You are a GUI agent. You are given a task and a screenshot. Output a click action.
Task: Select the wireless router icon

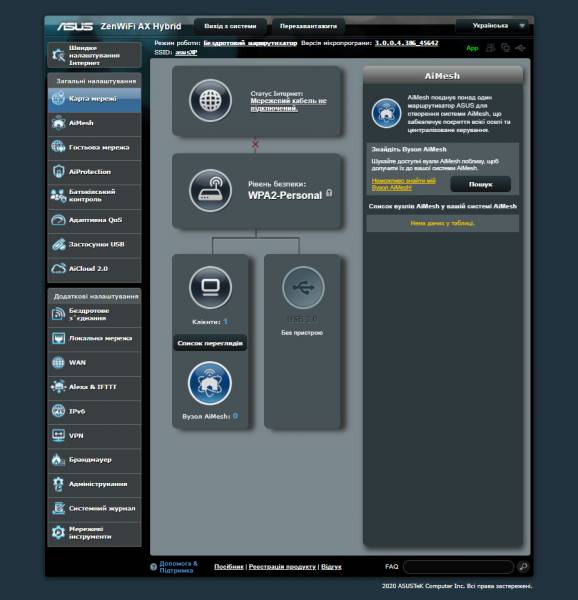click(210, 191)
